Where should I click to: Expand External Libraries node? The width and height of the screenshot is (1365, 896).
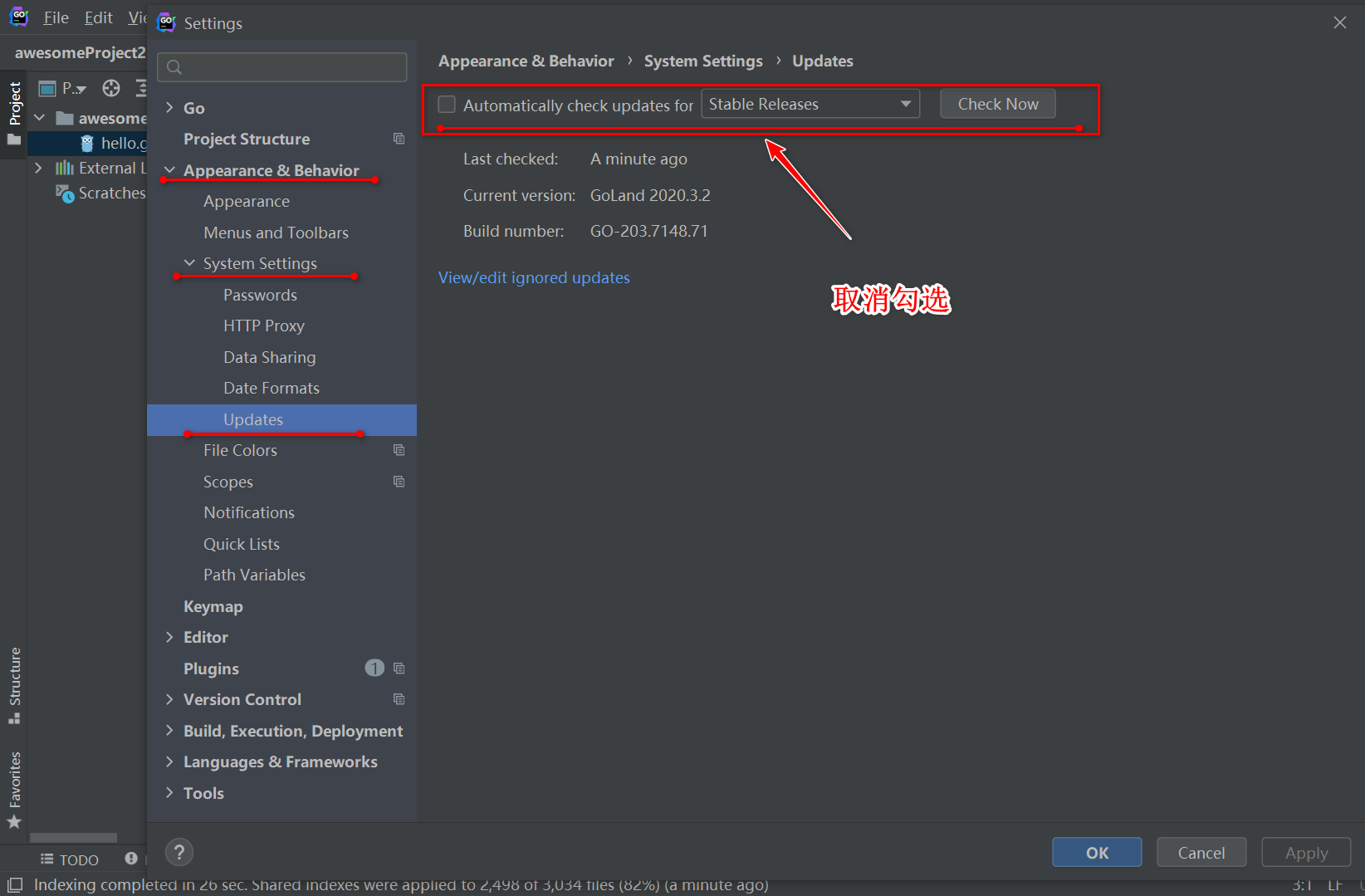point(38,168)
